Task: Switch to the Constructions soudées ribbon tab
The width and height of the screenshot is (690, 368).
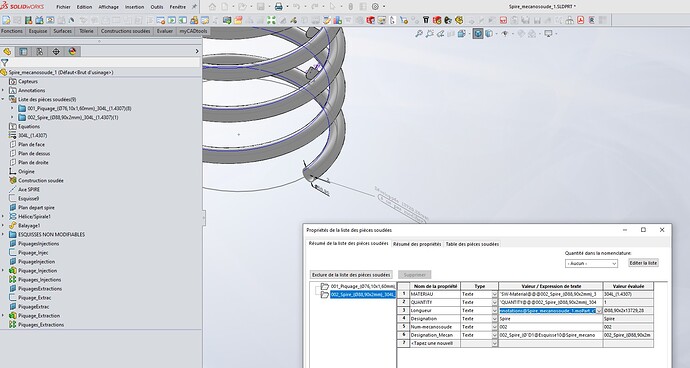Action: [x=125, y=31]
